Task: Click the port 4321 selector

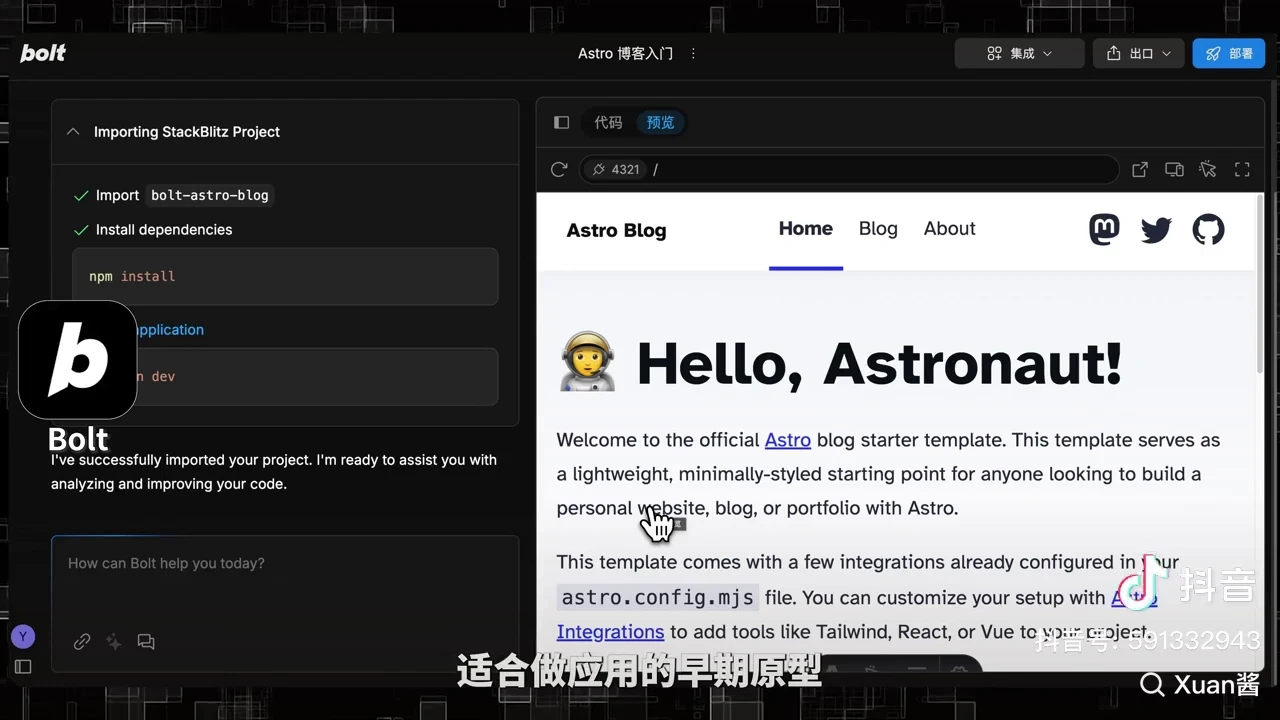Action: (615, 169)
